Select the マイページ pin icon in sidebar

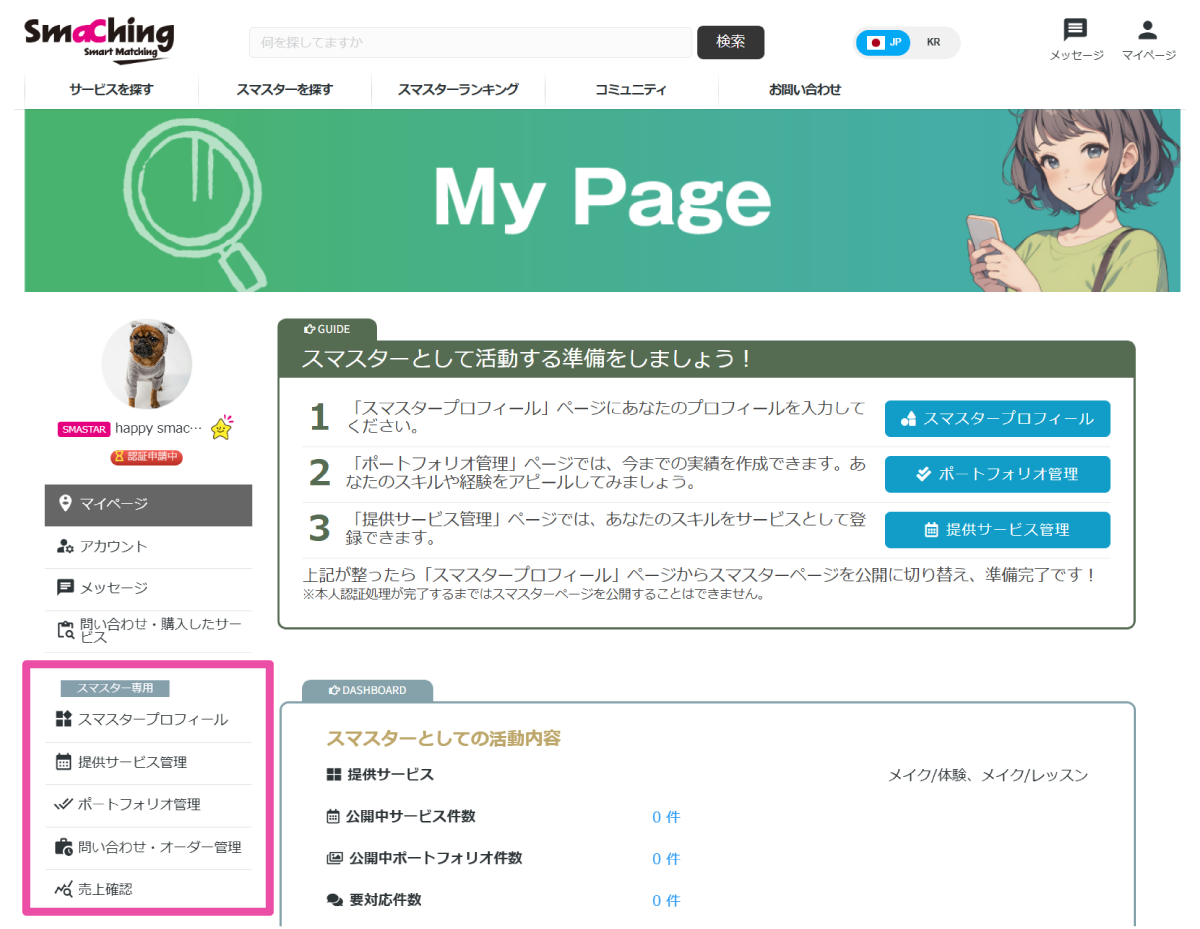point(65,505)
